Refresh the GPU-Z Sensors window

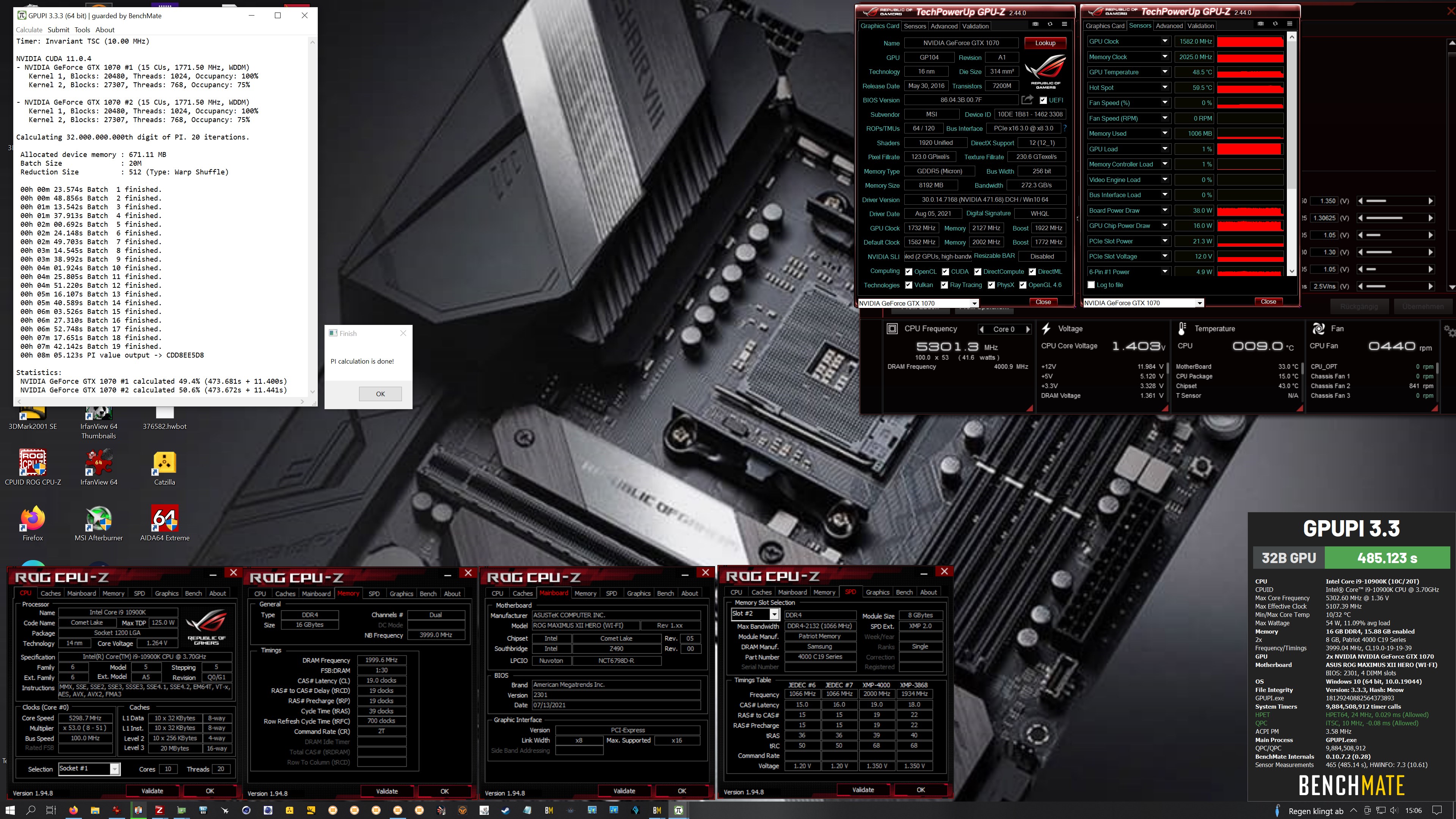1275,24
